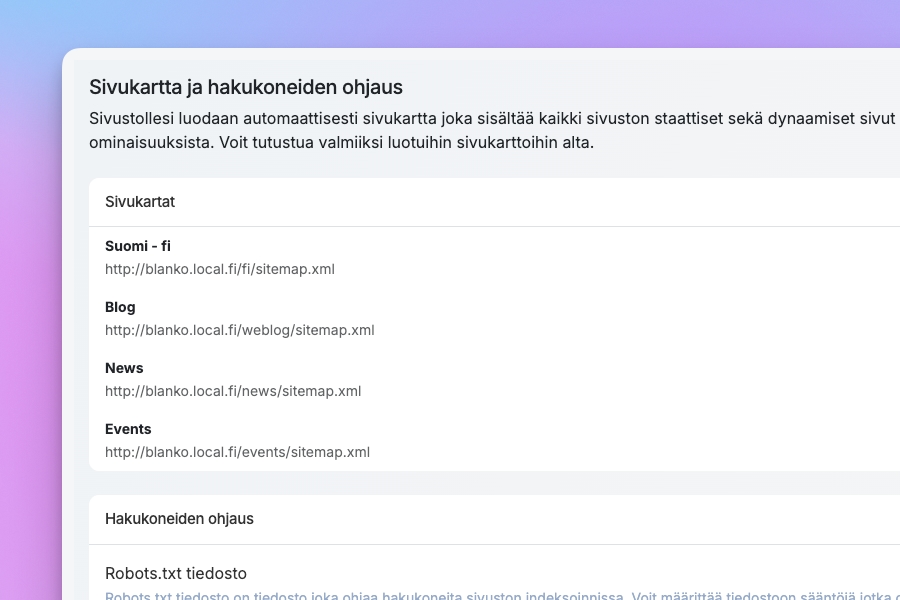
Task: Open the news sitemap.xml URL
Action: coord(232,391)
